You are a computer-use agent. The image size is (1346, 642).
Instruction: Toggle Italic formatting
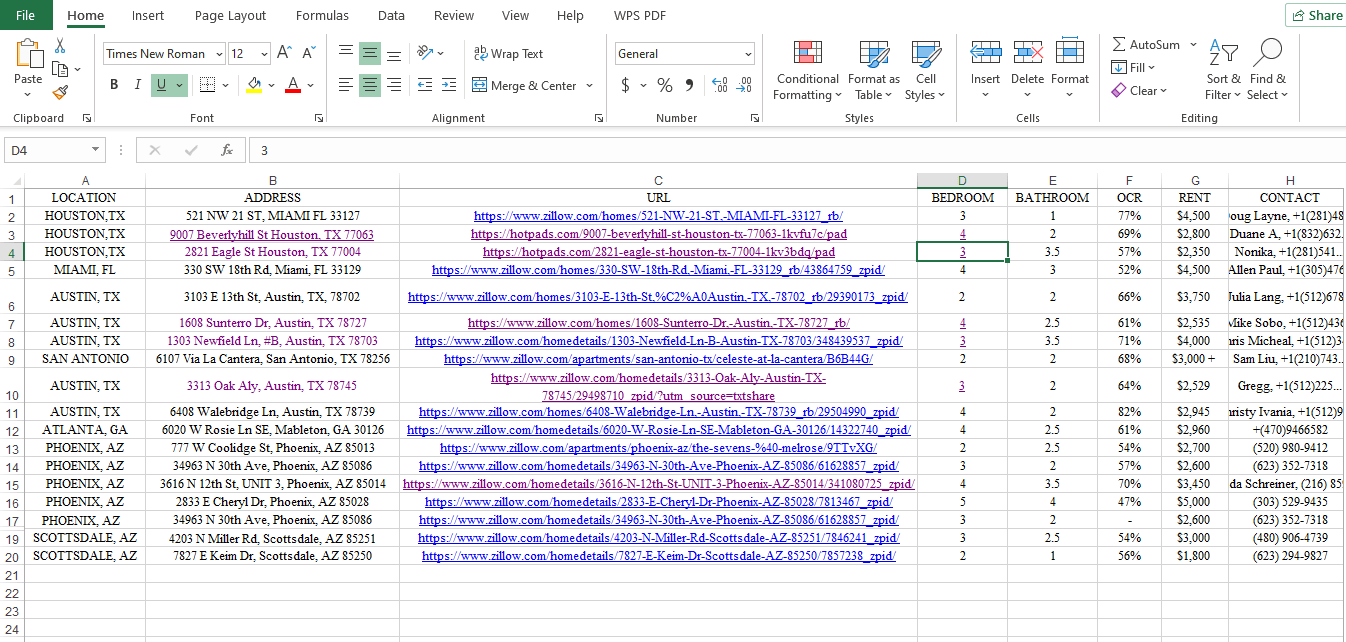(x=138, y=85)
